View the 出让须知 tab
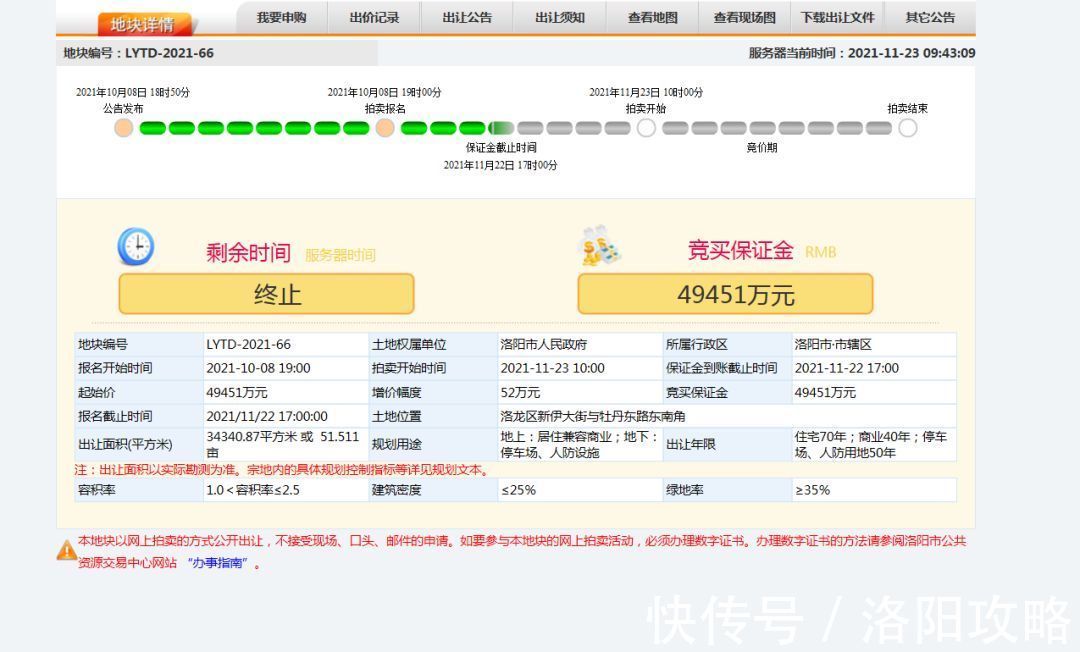Viewport: 1080px width, 652px height. pyautogui.click(x=558, y=17)
